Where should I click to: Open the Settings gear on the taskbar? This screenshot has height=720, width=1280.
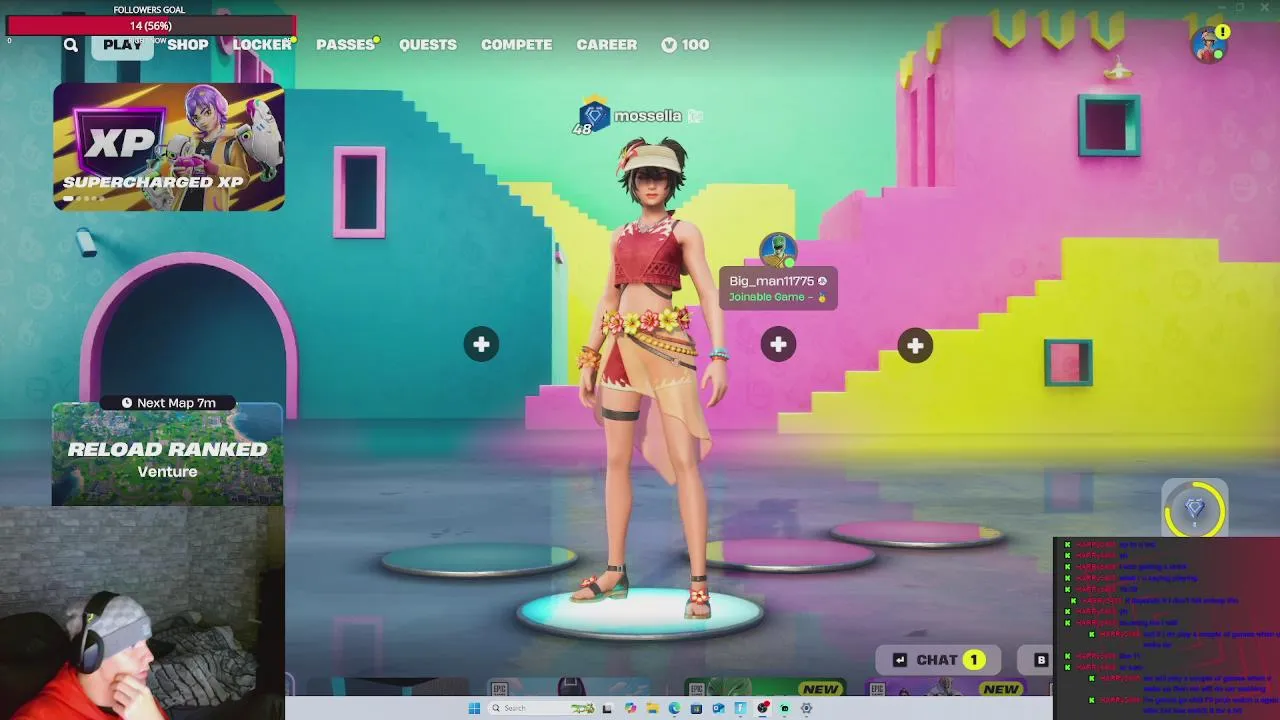pyautogui.click(x=806, y=708)
